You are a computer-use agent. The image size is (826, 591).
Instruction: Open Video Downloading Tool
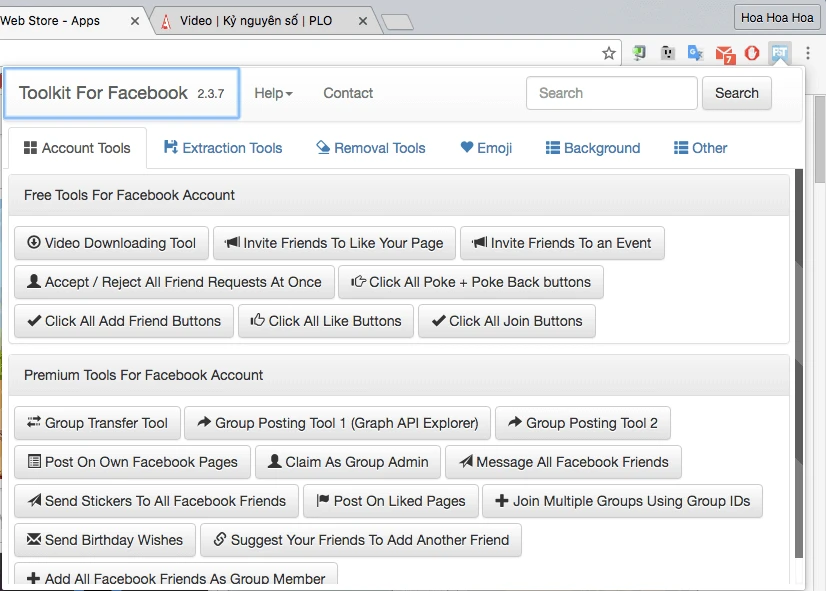pos(111,243)
